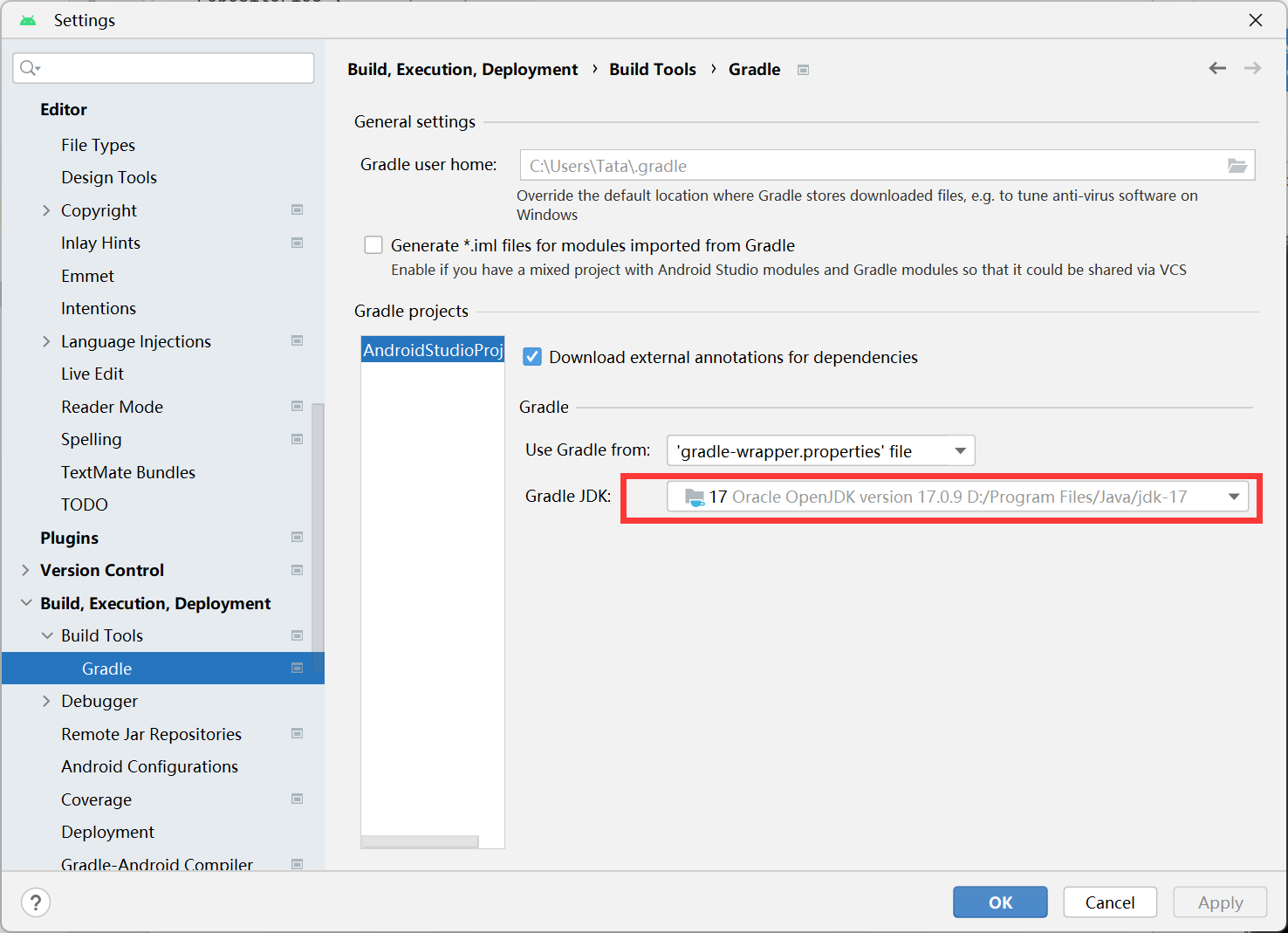The image size is (1288, 933).
Task: Open the File Types settings page
Action: (x=98, y=145)
